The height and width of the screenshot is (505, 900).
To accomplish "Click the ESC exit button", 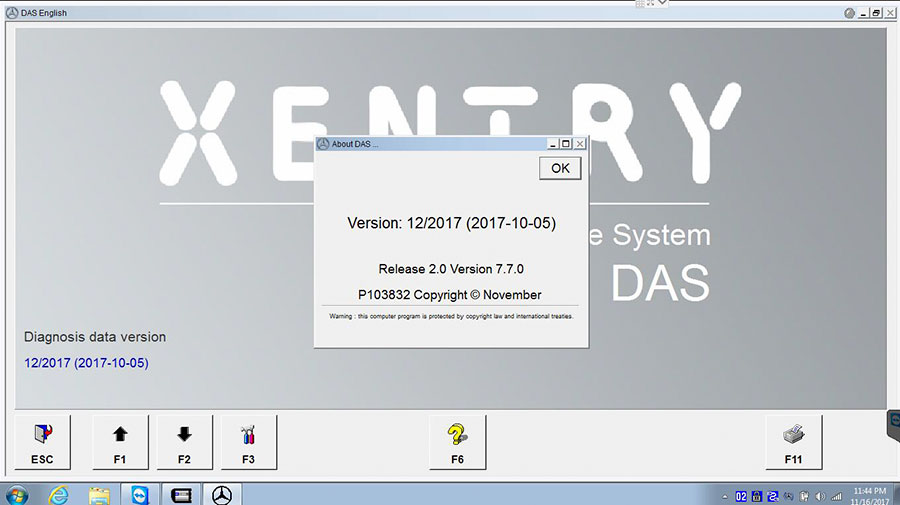I will tap(42, 442).
